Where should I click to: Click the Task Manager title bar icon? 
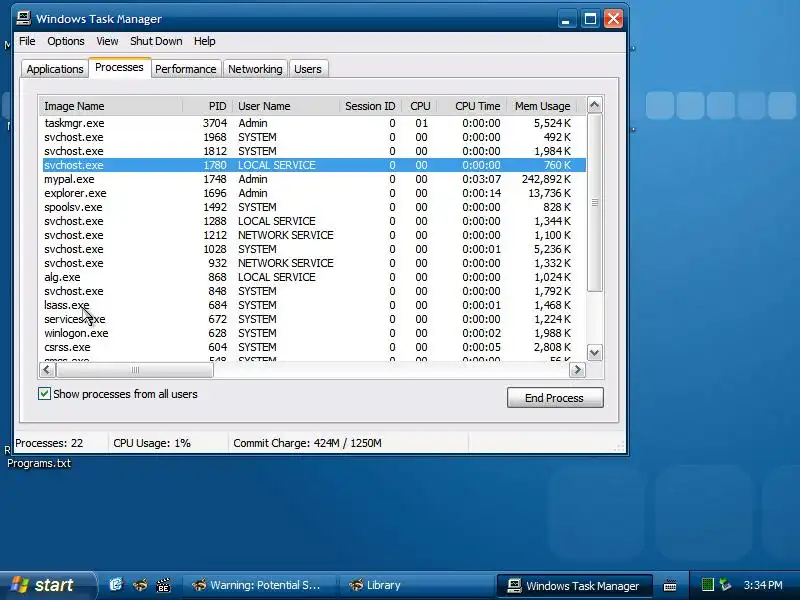click(23, 18)
